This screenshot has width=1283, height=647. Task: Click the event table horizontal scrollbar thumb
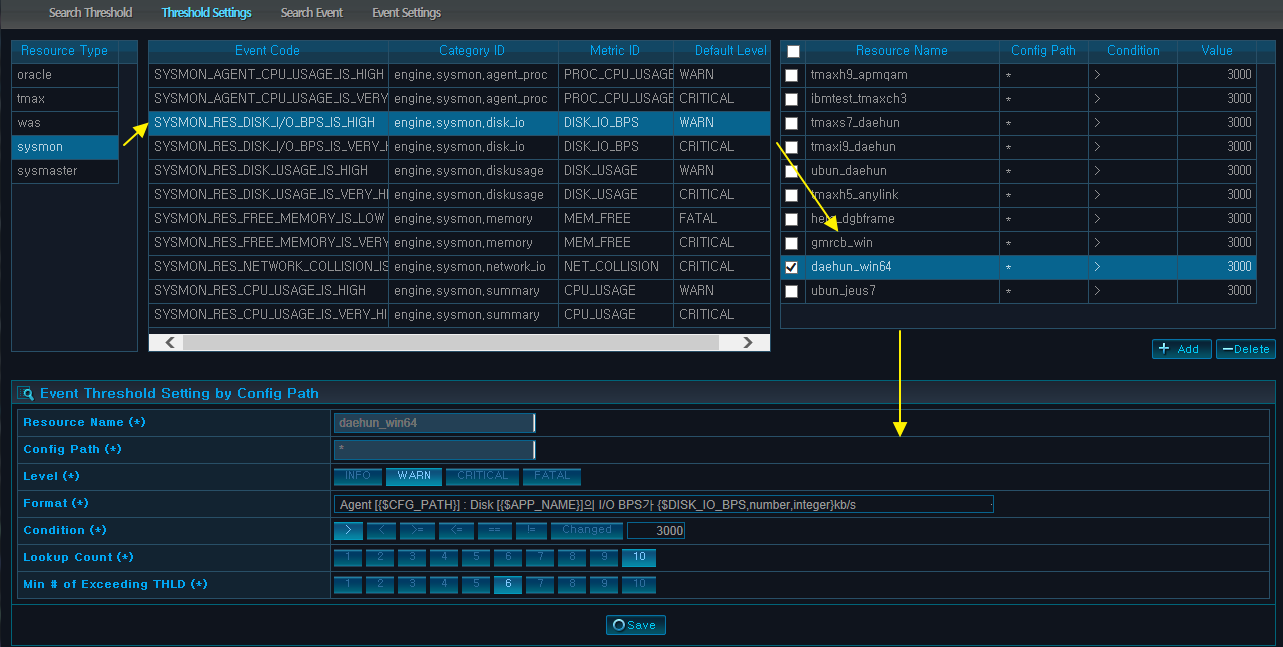[451, 342]
